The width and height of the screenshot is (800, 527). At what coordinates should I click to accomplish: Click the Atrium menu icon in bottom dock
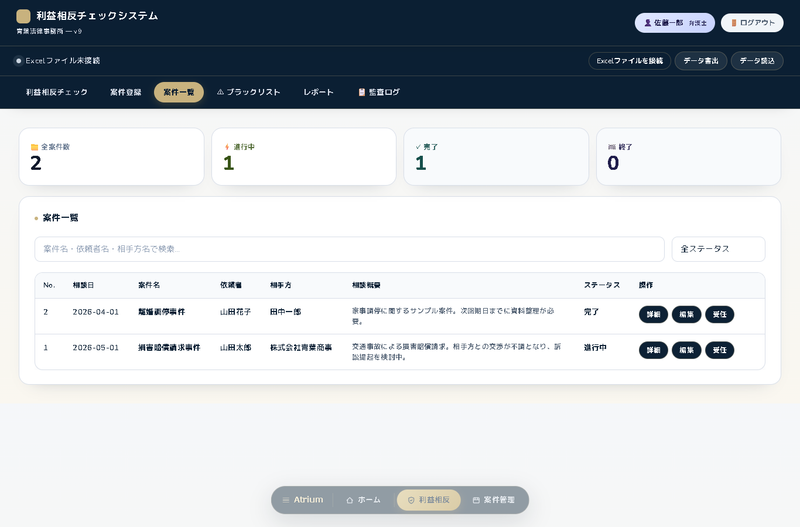click(286, 500)
